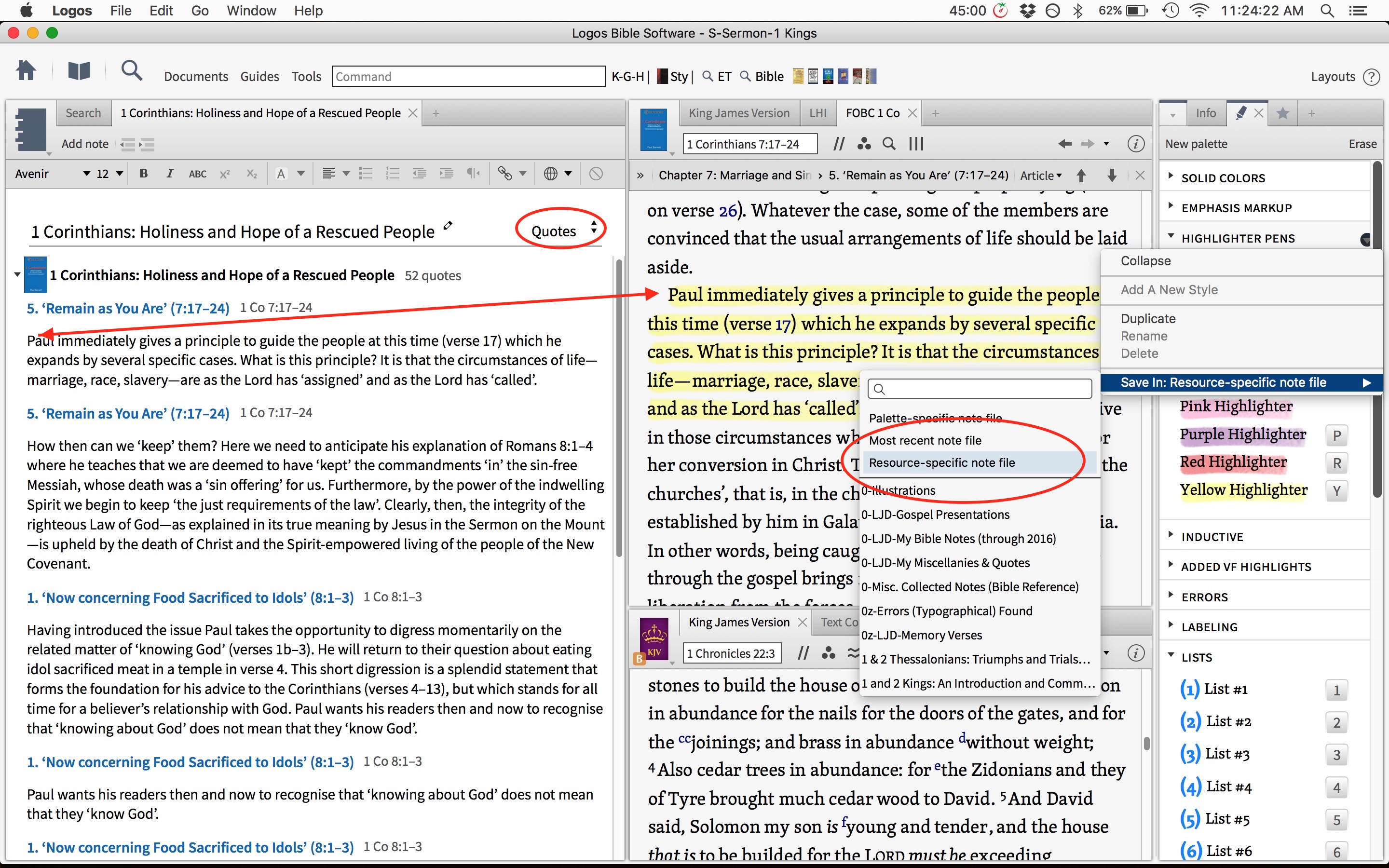
Task: Open the Home page icon
Action: (27, 71)
